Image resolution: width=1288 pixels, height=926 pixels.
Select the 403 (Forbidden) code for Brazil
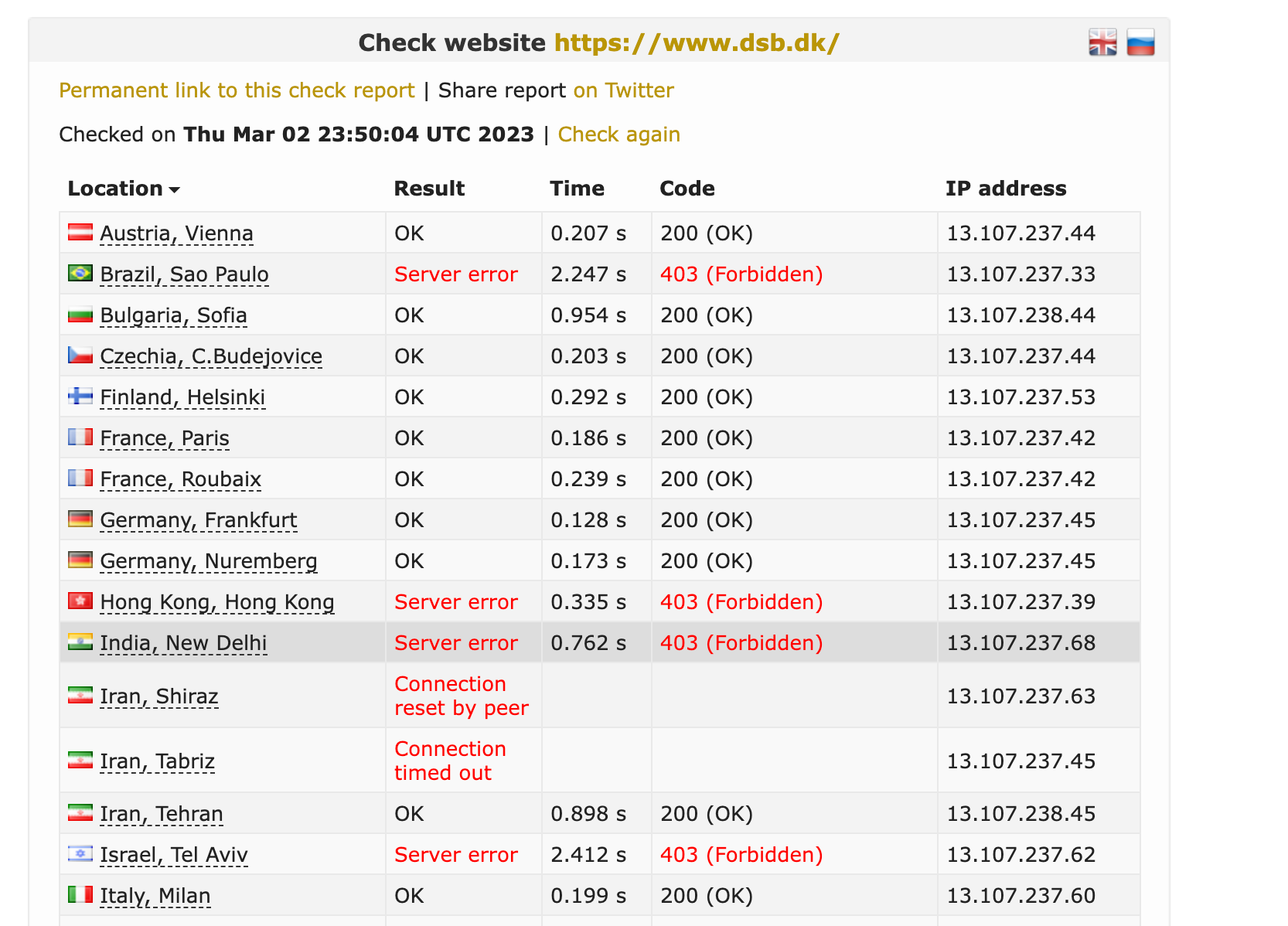[741, 274]
